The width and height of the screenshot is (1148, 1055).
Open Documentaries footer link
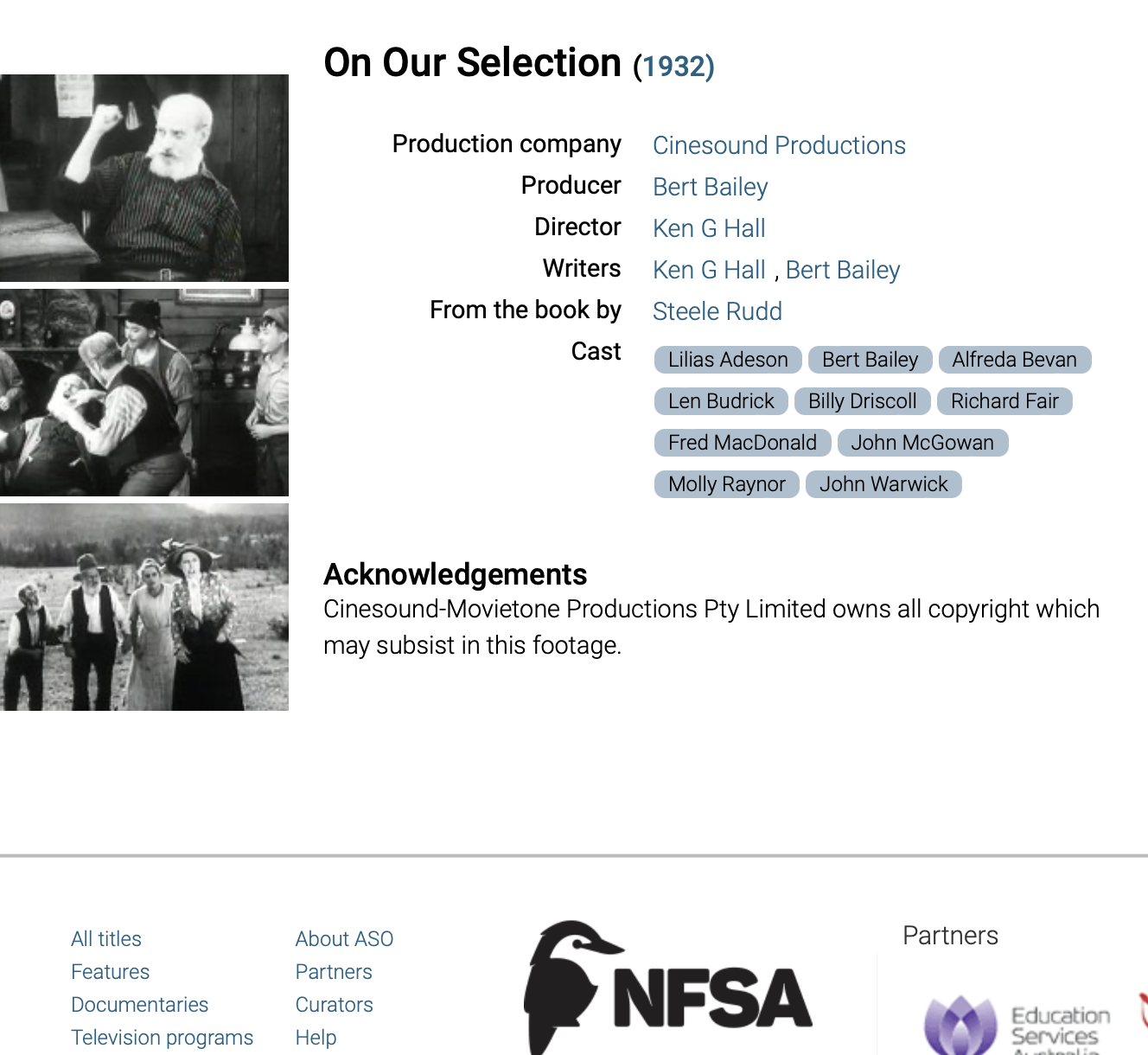coord(140,1005)
